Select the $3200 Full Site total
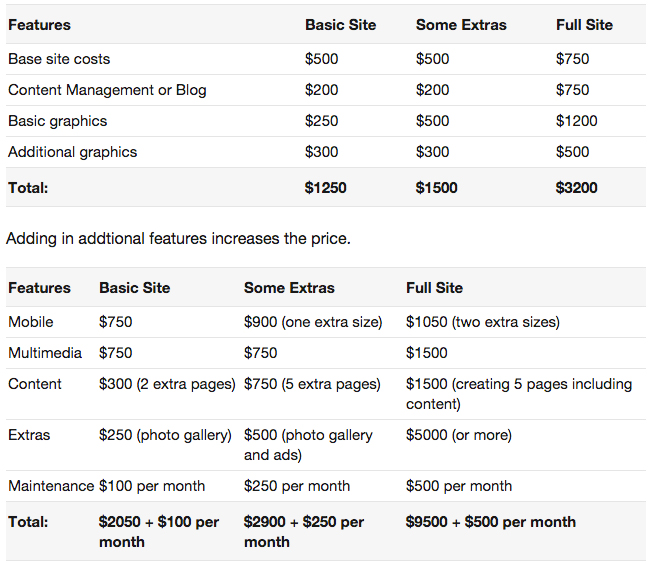Screen dimensions: 650x565 click(x=577, y=187)
